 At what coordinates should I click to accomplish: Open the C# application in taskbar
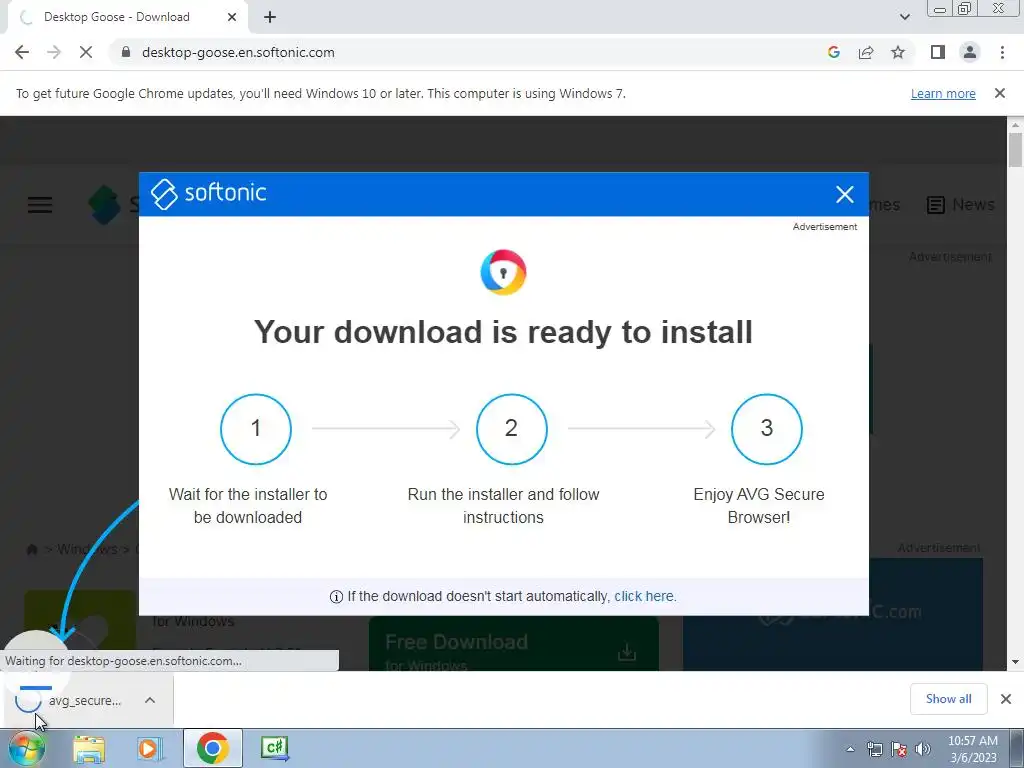pos(275,748)
